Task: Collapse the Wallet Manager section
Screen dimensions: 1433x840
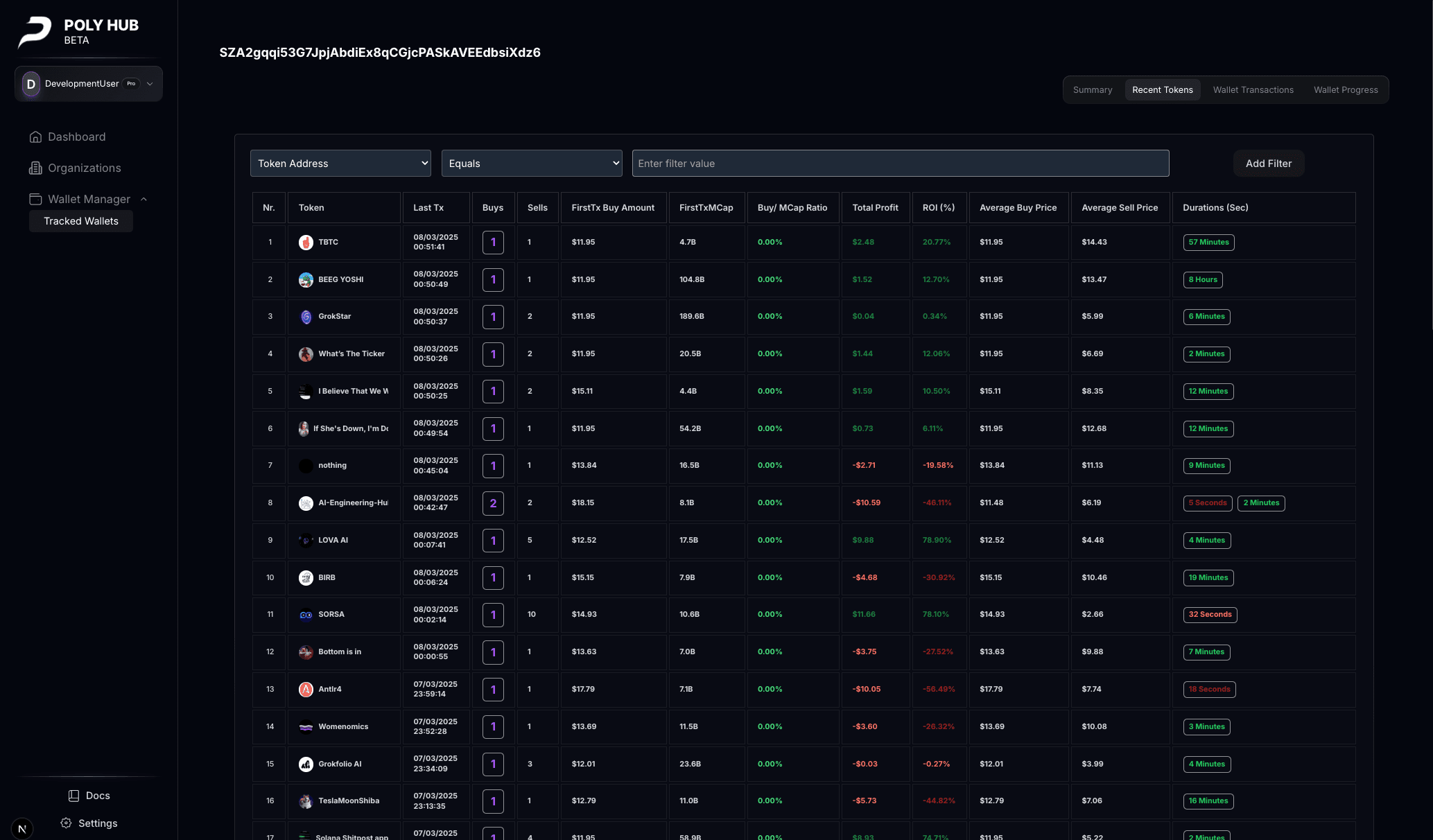Action: [x=144, y=199]
